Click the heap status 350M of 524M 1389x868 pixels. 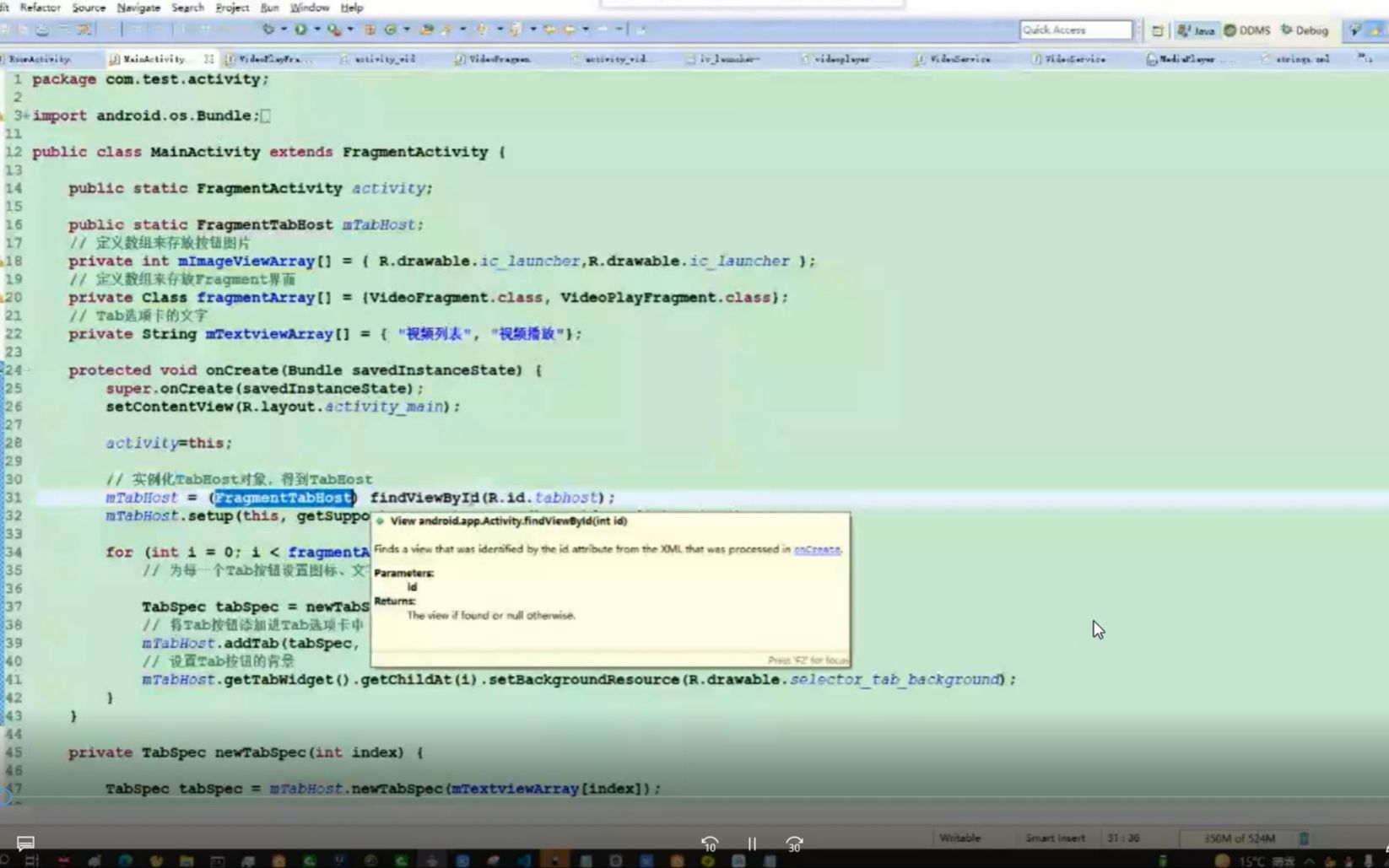1239,838
